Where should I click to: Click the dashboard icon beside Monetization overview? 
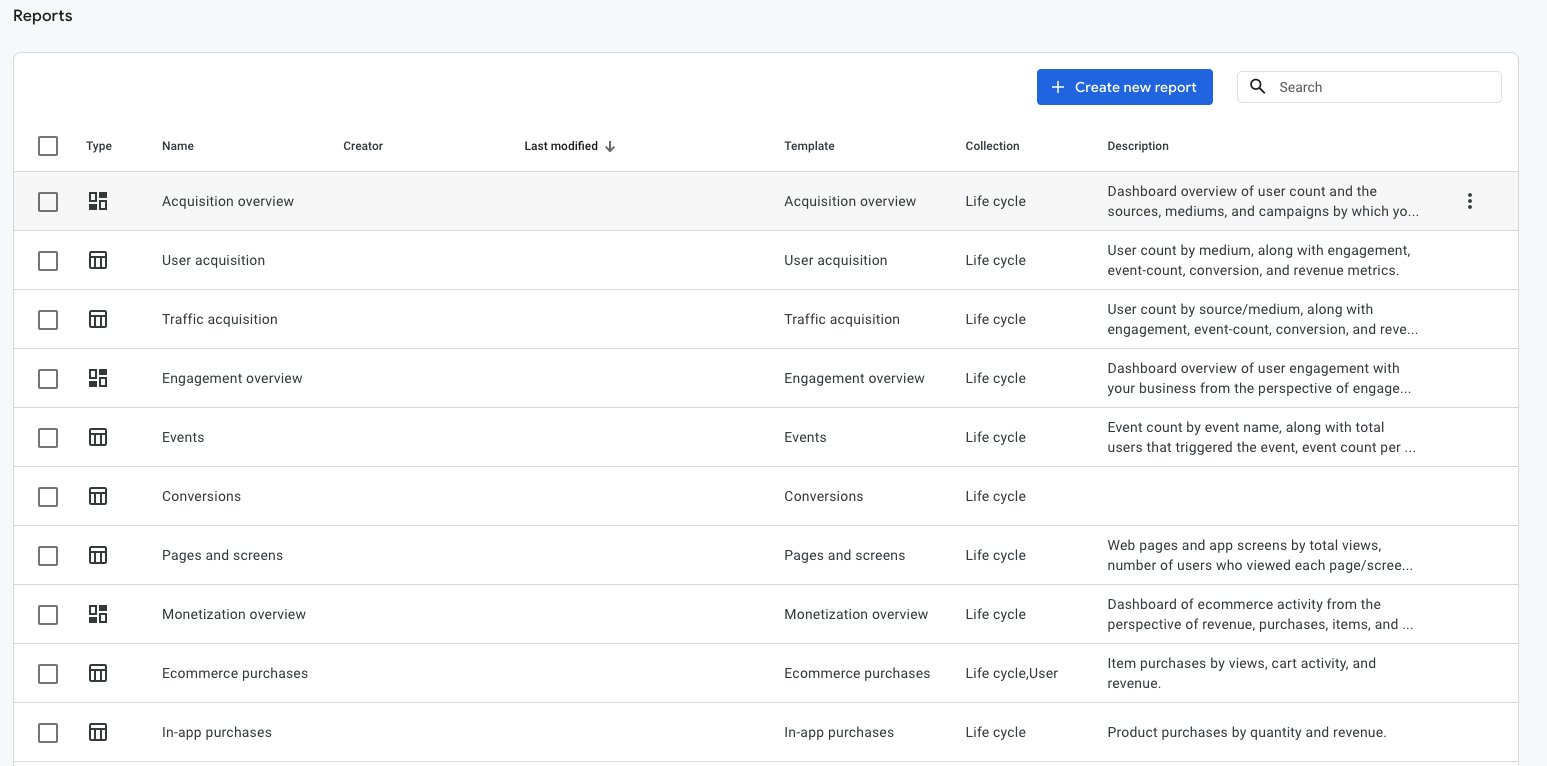98,614
